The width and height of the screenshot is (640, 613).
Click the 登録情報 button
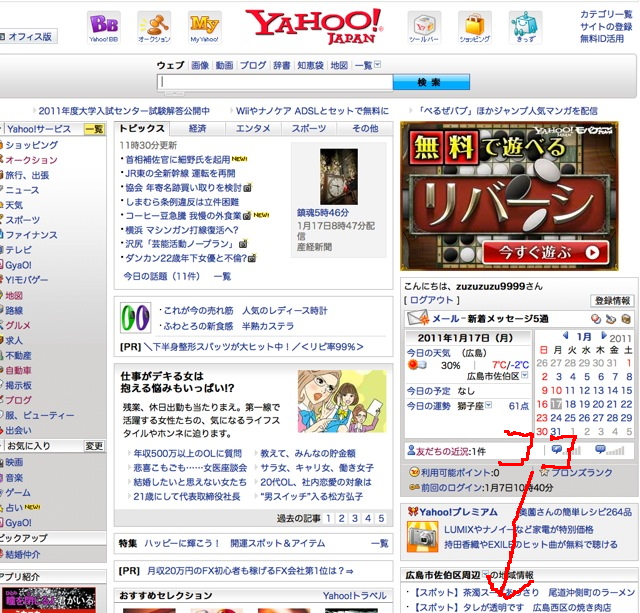pos(612,300)
